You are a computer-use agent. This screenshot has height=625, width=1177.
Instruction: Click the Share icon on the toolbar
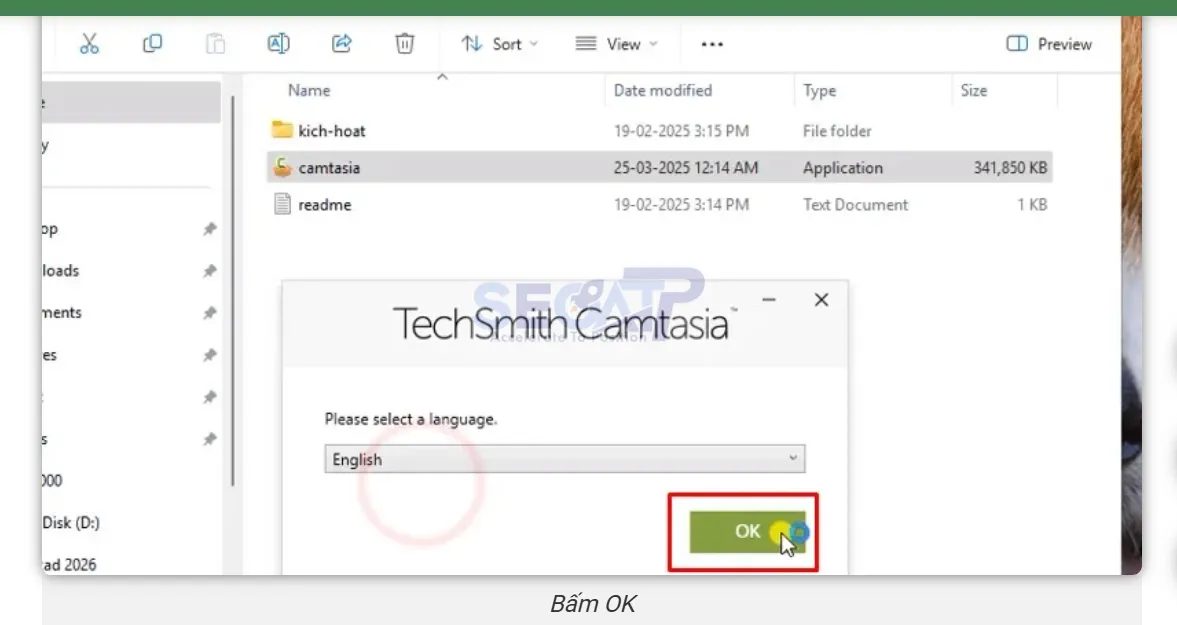[x=341, y=43]
